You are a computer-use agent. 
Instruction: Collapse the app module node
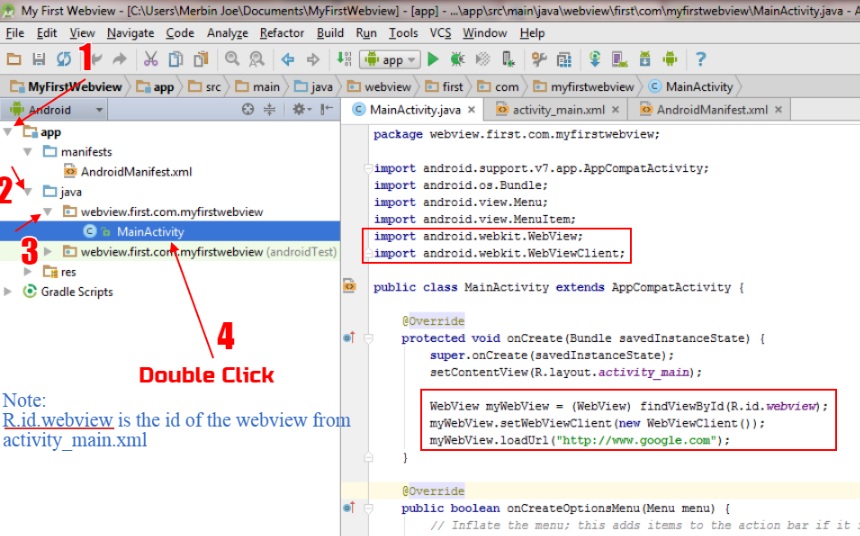pos(8,132)
